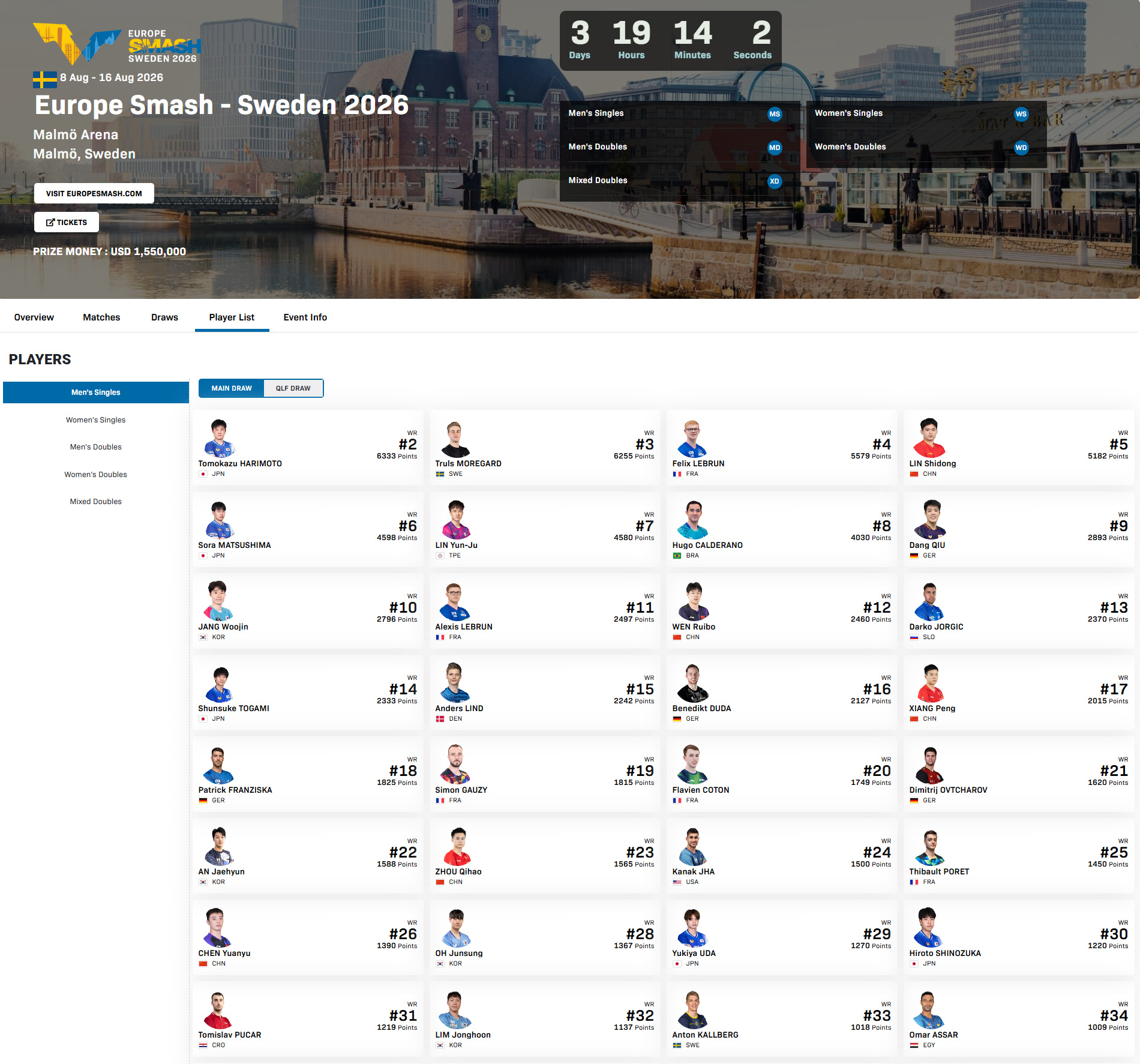Click the 'PRIZE MONEY : USD 1,550,000' text
1140x1064 pixels.
(x=109, y=252)
